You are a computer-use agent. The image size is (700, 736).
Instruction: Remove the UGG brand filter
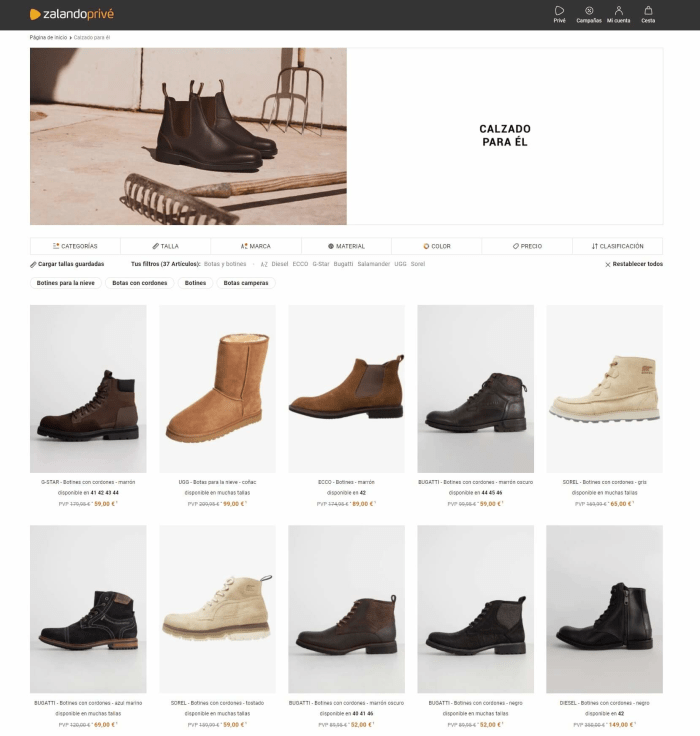(400, 264)
